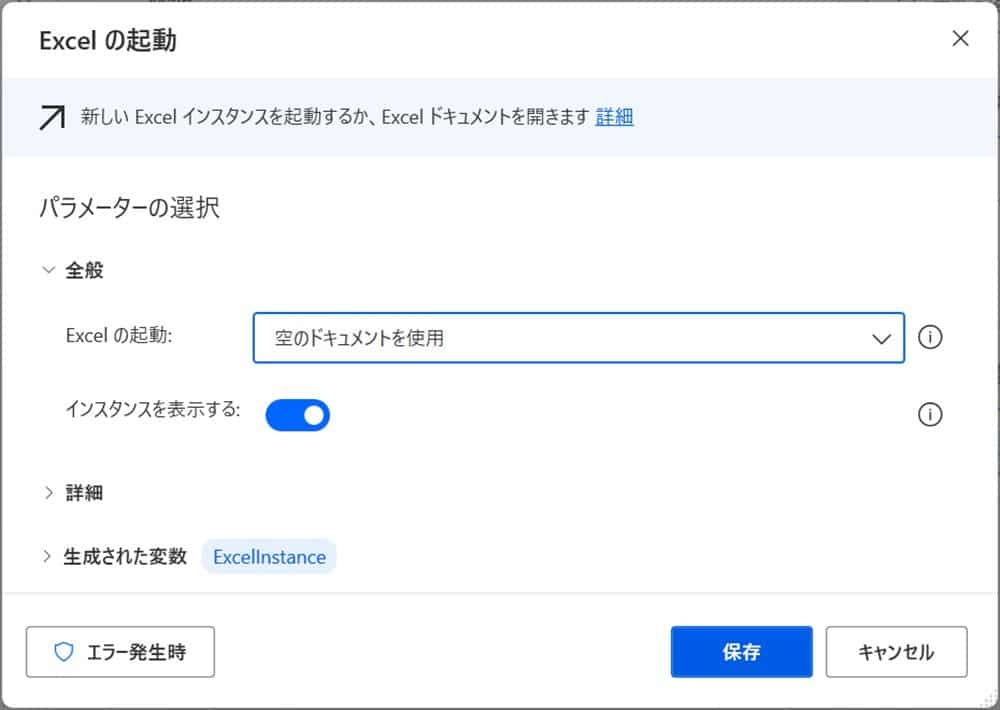Click the shield icon on the エラー発生時 button
The width and height of the screenshot is (1000, 710).
coord(64,653)
